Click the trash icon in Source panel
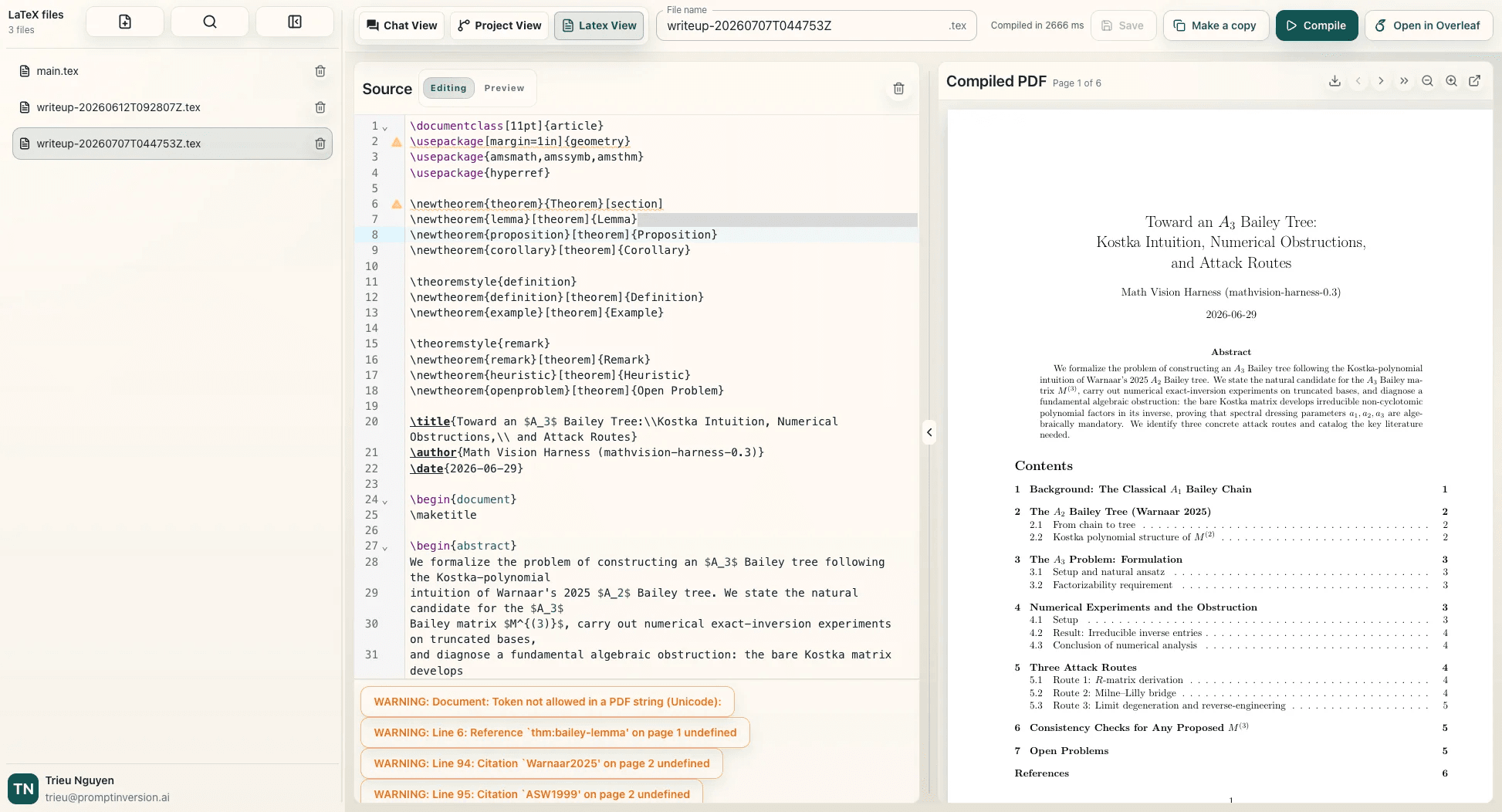This screenshot has width=1502, height=812. (x=898, y=89)
